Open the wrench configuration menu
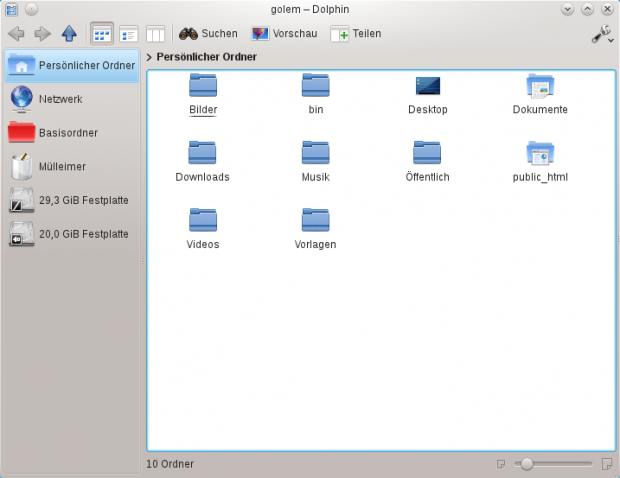 click(x=601, y=34)
